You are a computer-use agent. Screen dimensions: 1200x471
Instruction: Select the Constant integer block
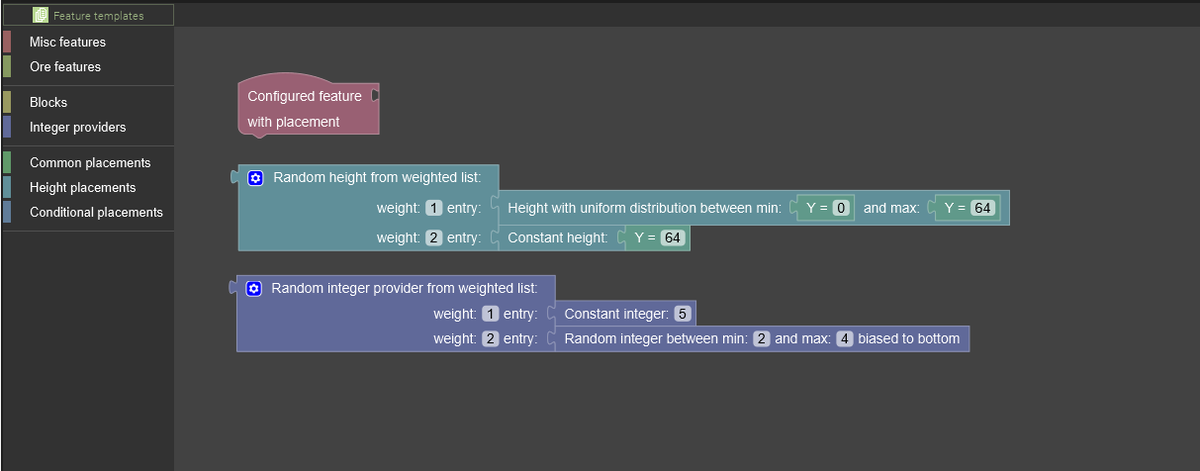click(625, 314)
